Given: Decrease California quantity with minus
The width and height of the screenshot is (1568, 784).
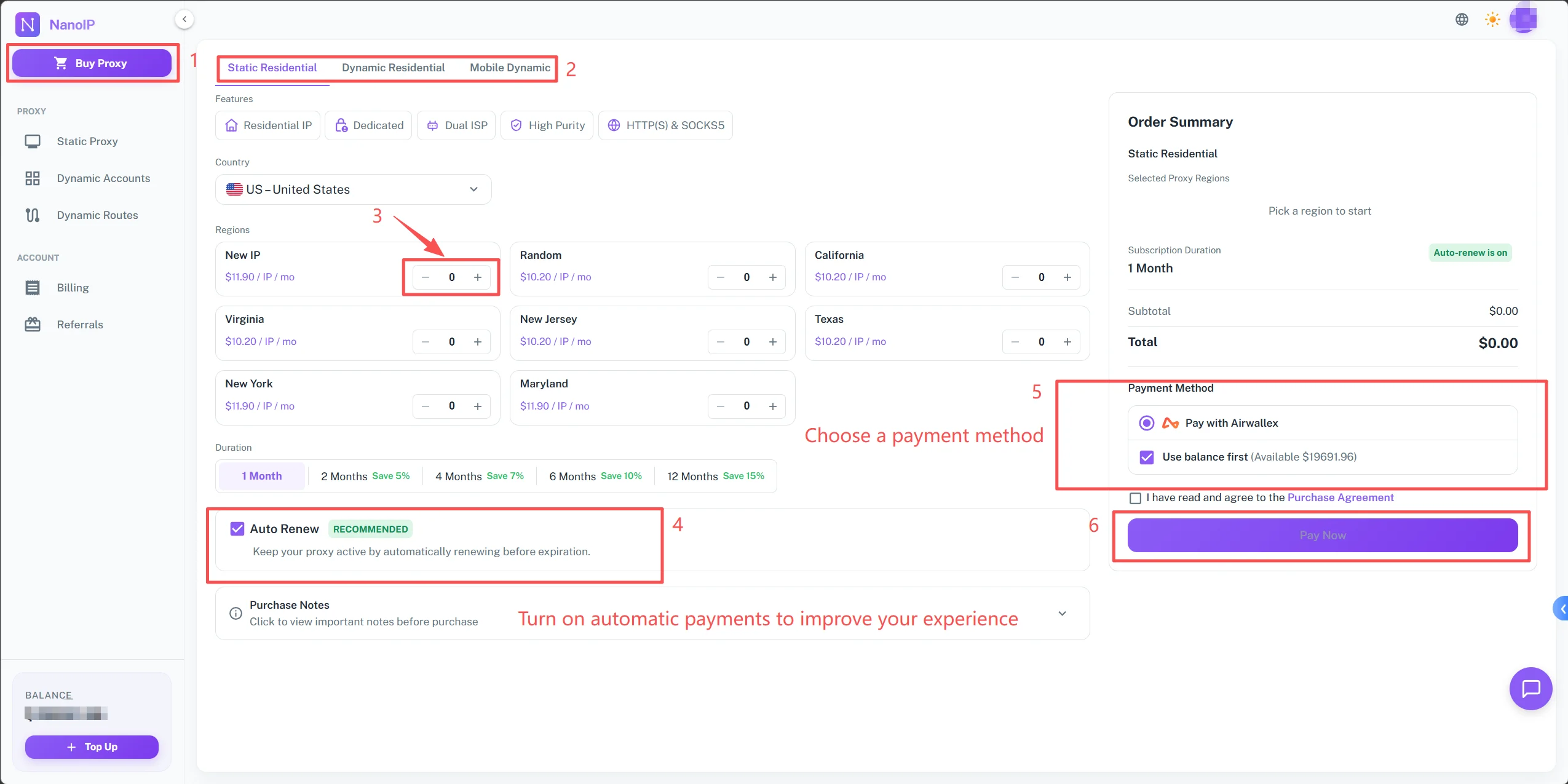Looking at the screenshot, I should 1015,277.
